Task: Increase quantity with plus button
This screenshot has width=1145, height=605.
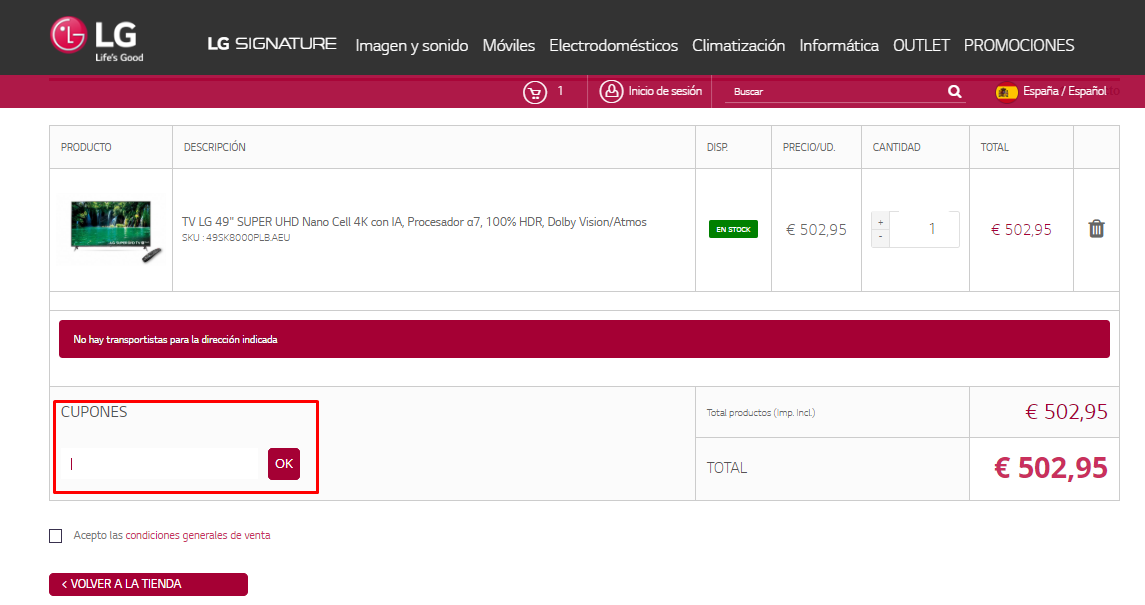Action: (x=880, y=222)
